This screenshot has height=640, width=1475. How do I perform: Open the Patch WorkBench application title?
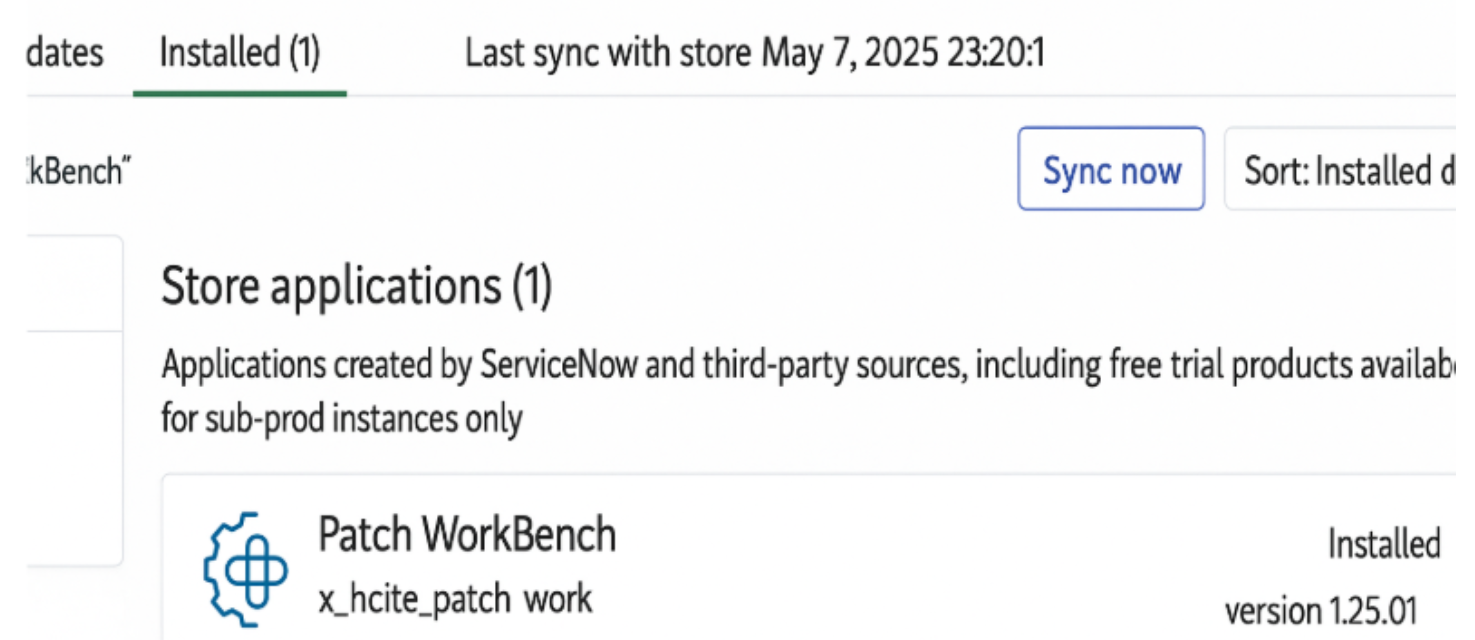[467, 536]
